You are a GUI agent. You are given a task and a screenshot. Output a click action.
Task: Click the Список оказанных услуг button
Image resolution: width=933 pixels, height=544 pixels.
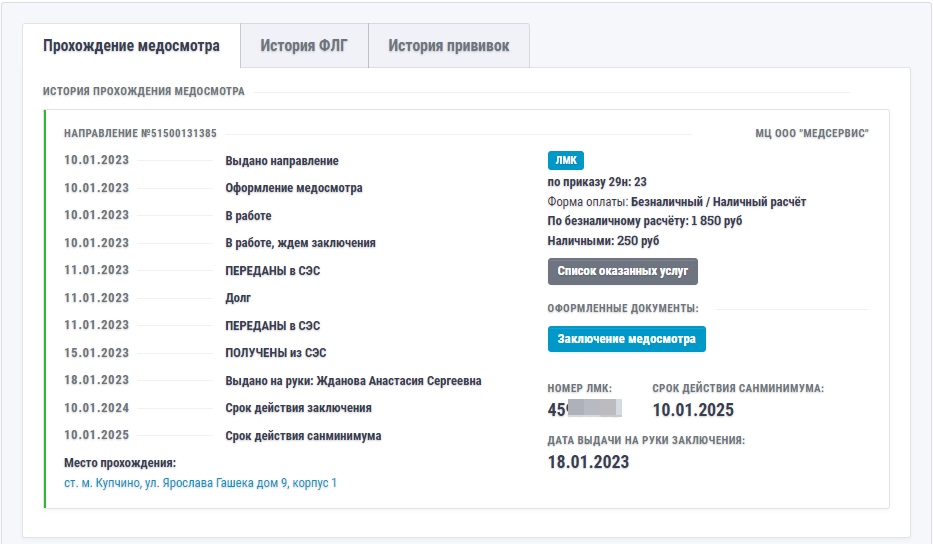(x=622, y=272)
